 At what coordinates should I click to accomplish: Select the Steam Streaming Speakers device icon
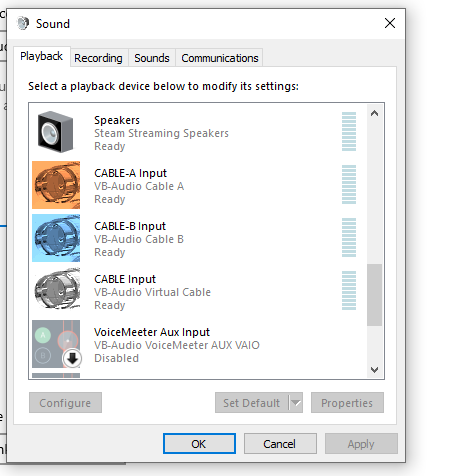tap(56, 132)
